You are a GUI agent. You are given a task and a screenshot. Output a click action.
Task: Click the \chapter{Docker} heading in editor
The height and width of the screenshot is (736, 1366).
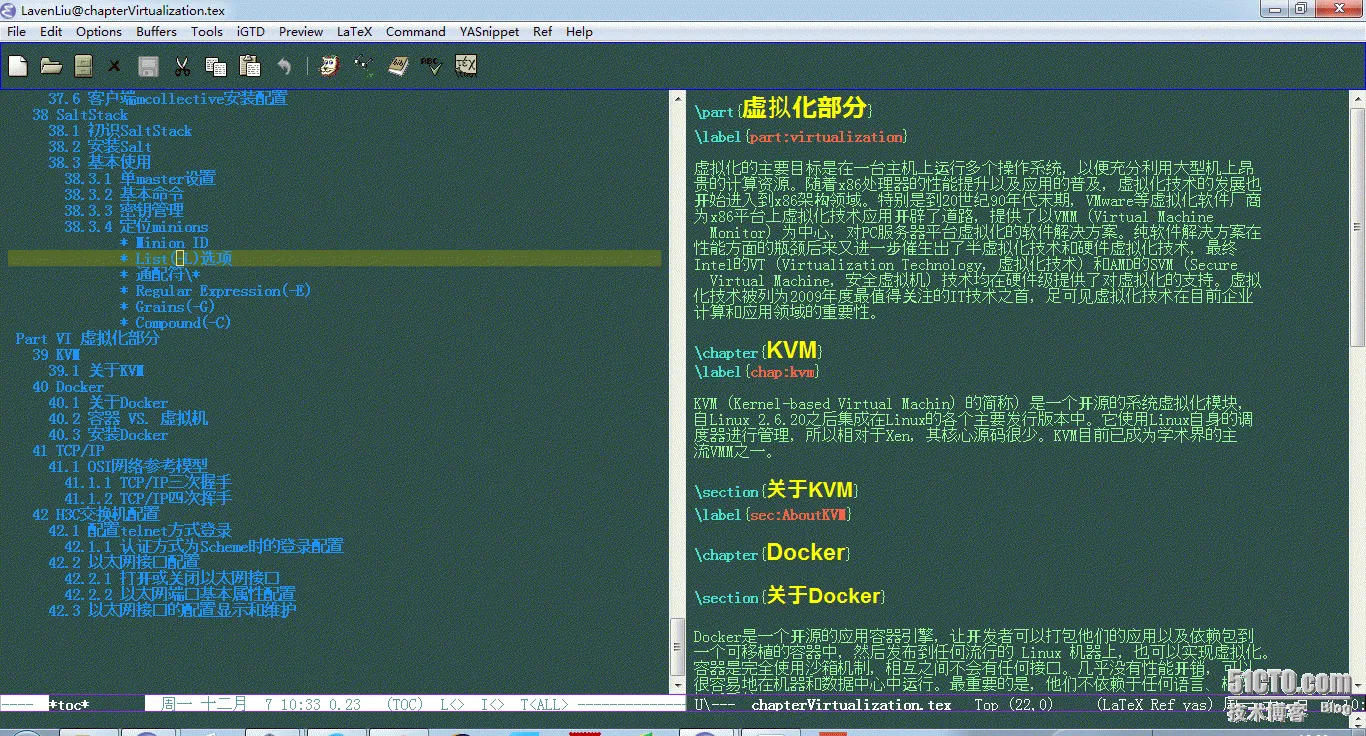coord(773,553)
